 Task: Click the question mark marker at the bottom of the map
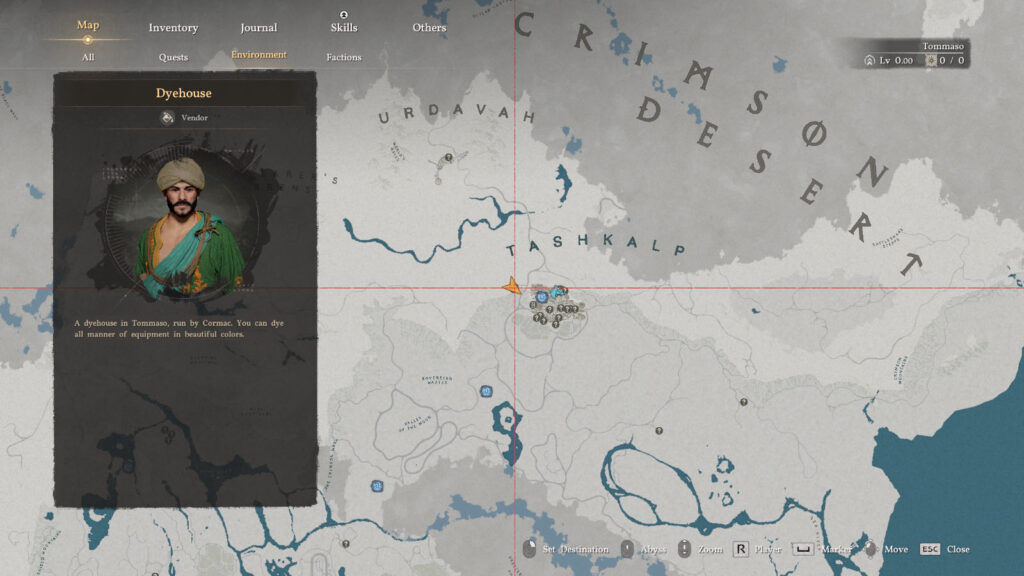[345, 543]
